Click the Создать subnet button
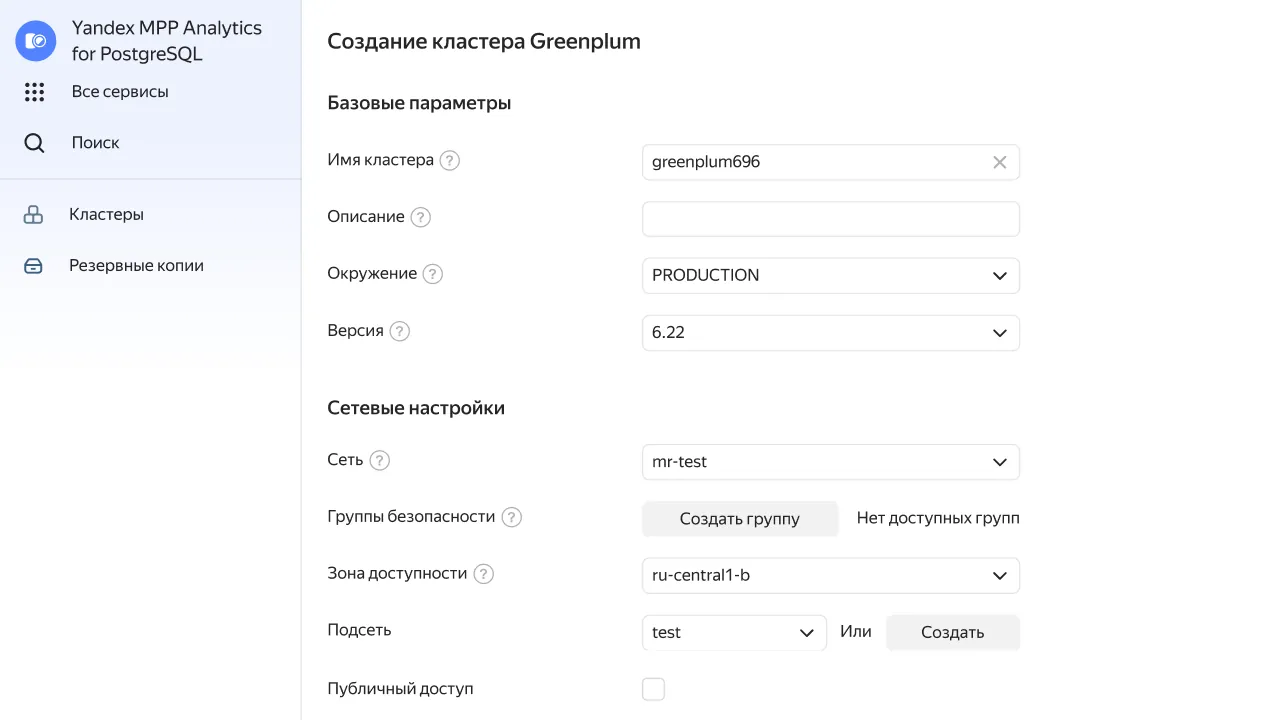The width and height of the screenshot is (1280, 720). coord(952,633)
